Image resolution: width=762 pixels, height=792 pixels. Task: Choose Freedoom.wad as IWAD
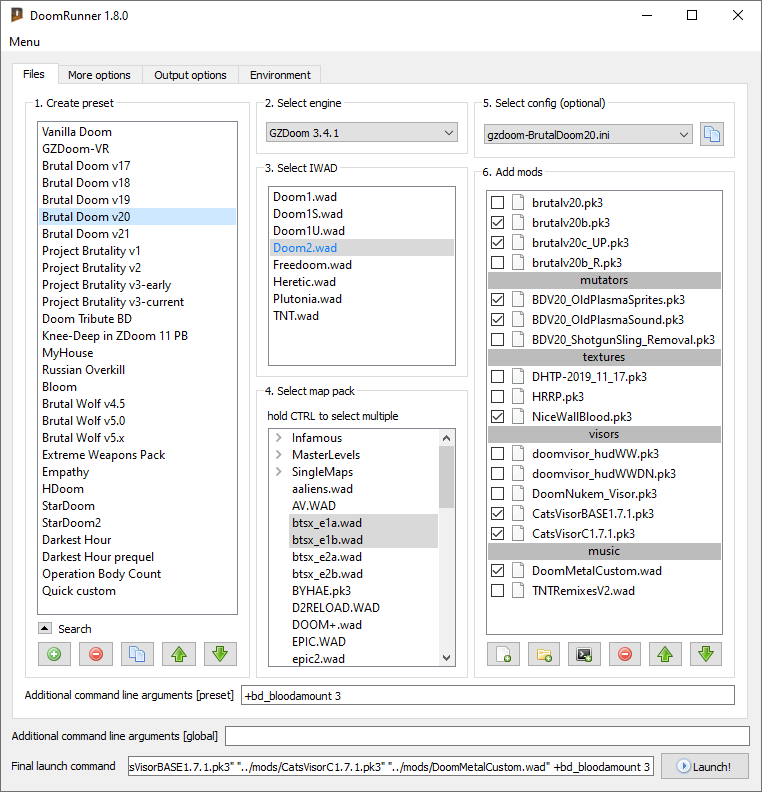point(362,265)
